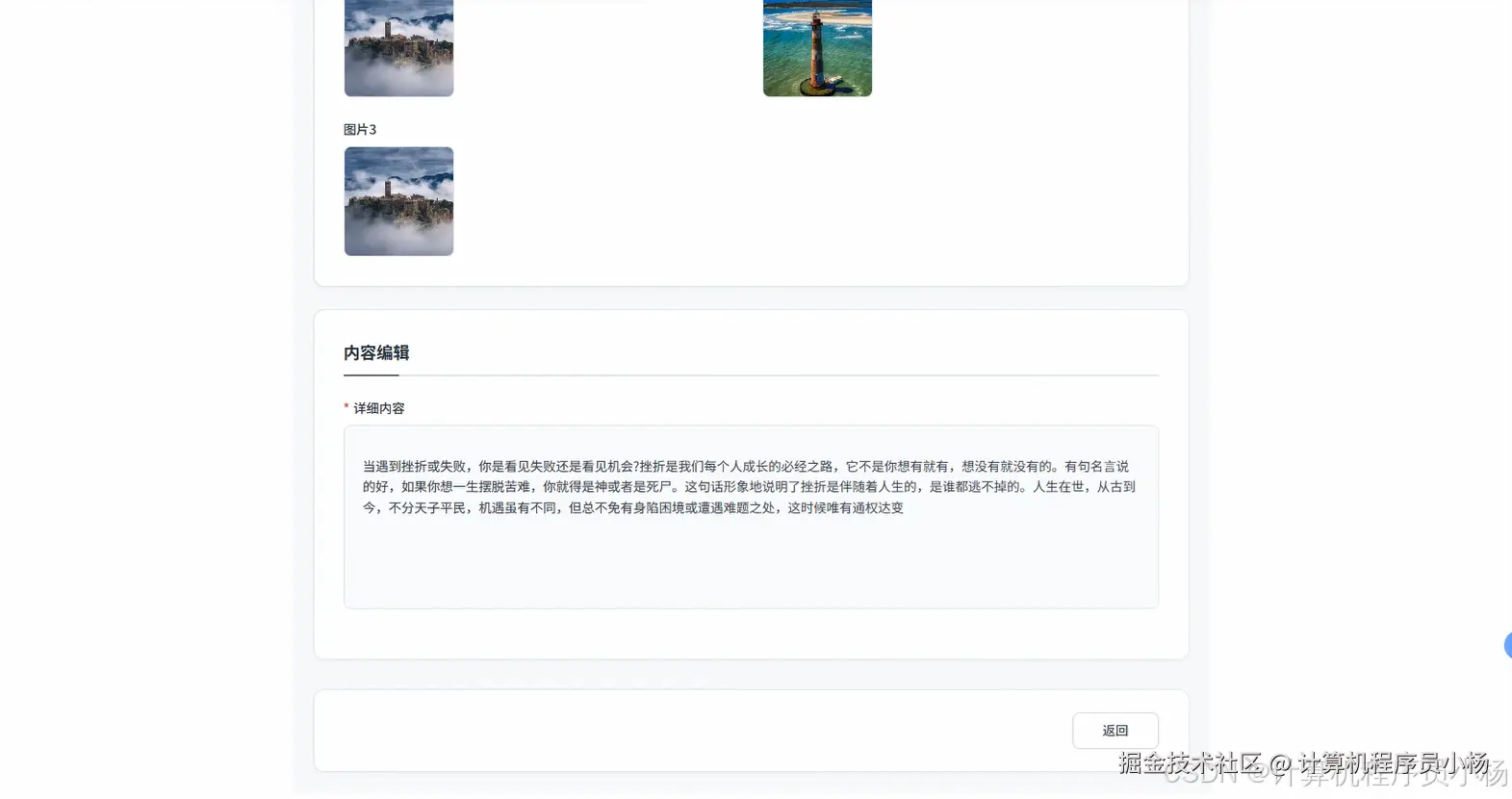Click the 图片3 label
The image size is (1512, 799).
point(360,129)
